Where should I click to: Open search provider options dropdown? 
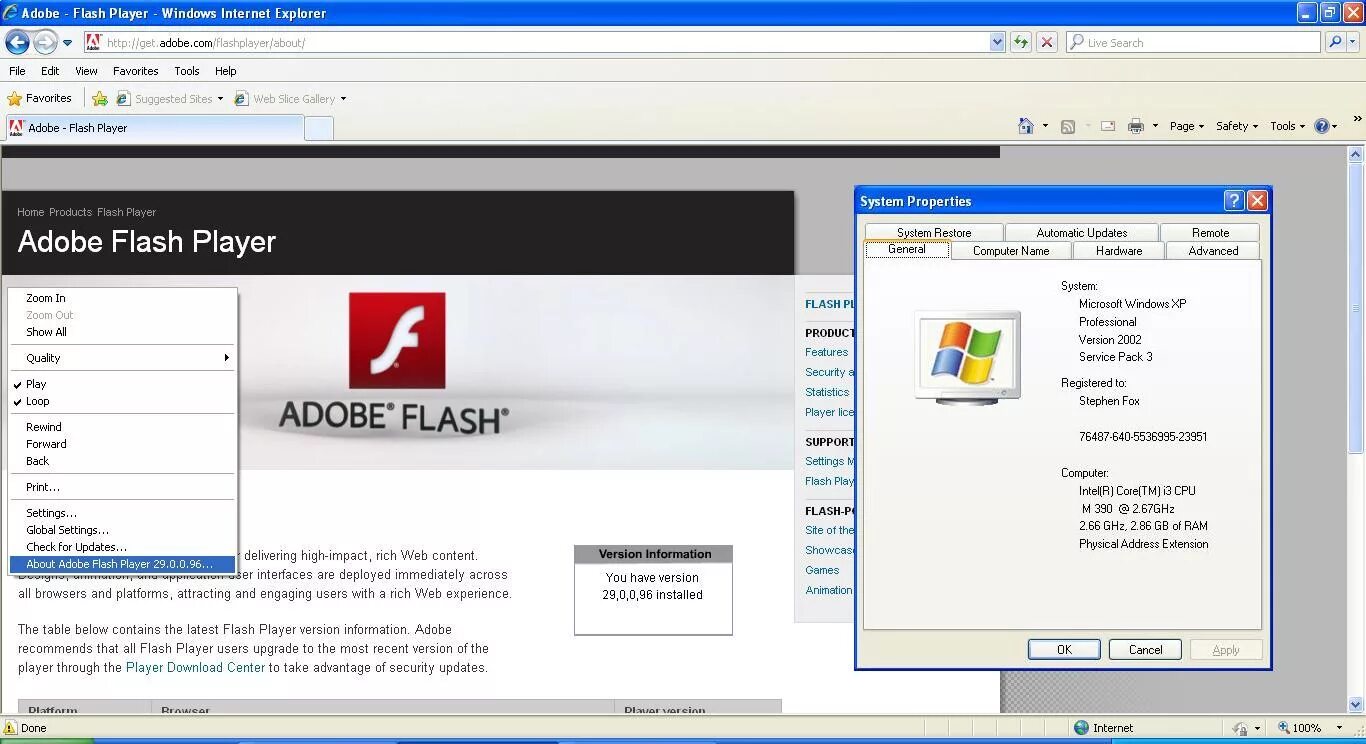(x=1353, y=42)
